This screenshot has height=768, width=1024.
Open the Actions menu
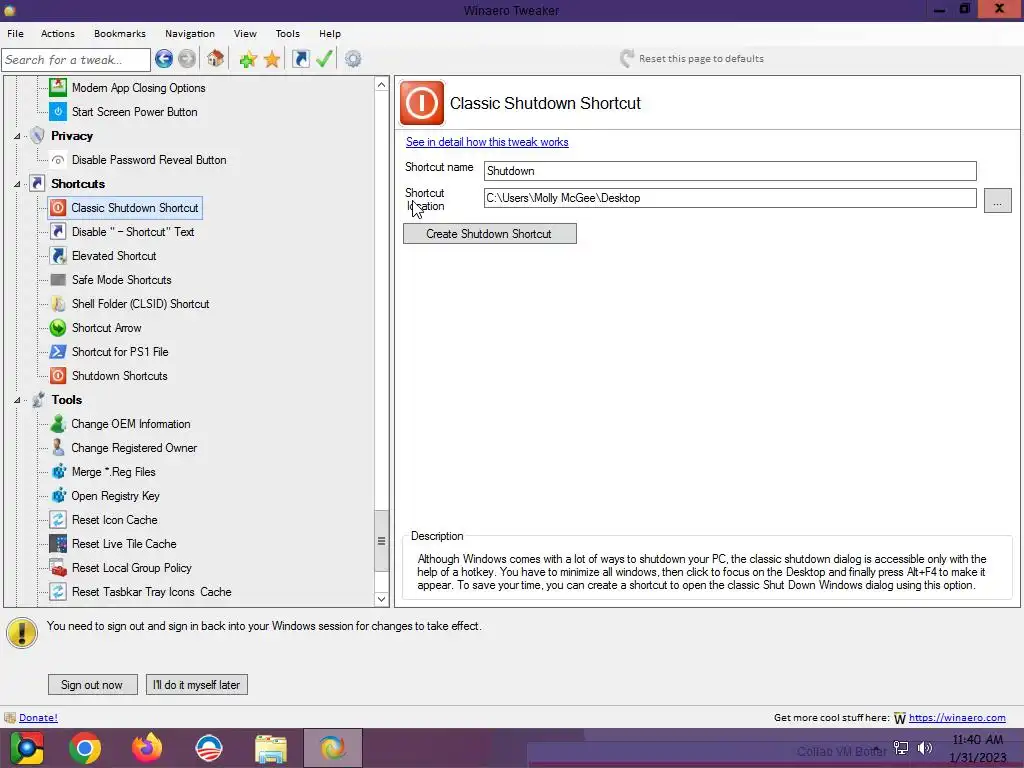pyautogui.click(x=57, y=33)
